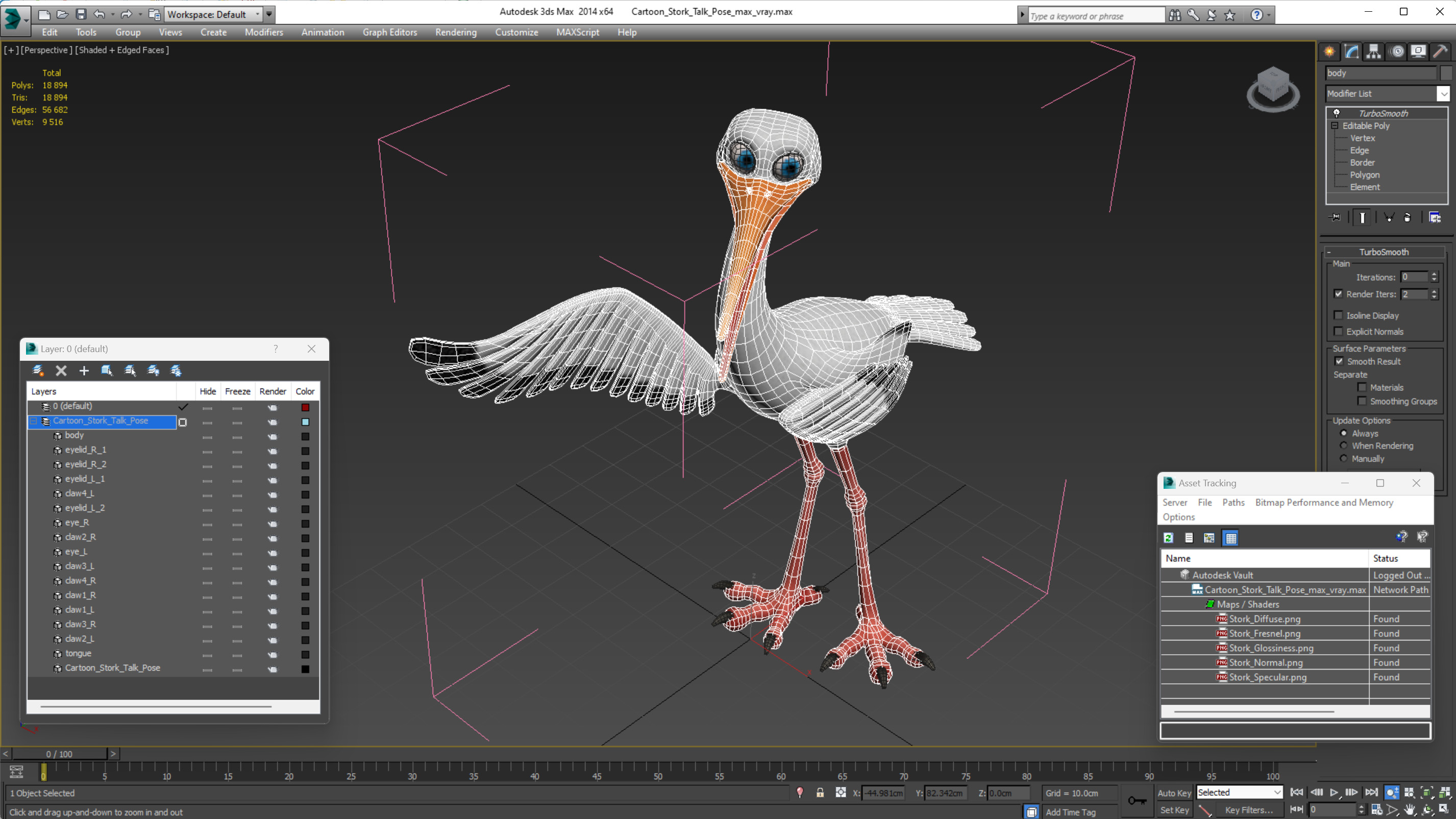Viewport: 1456px width, 819px height.
Task: Click Make Unique icon in modifier stack
Action: click(x=1389, y=217)
